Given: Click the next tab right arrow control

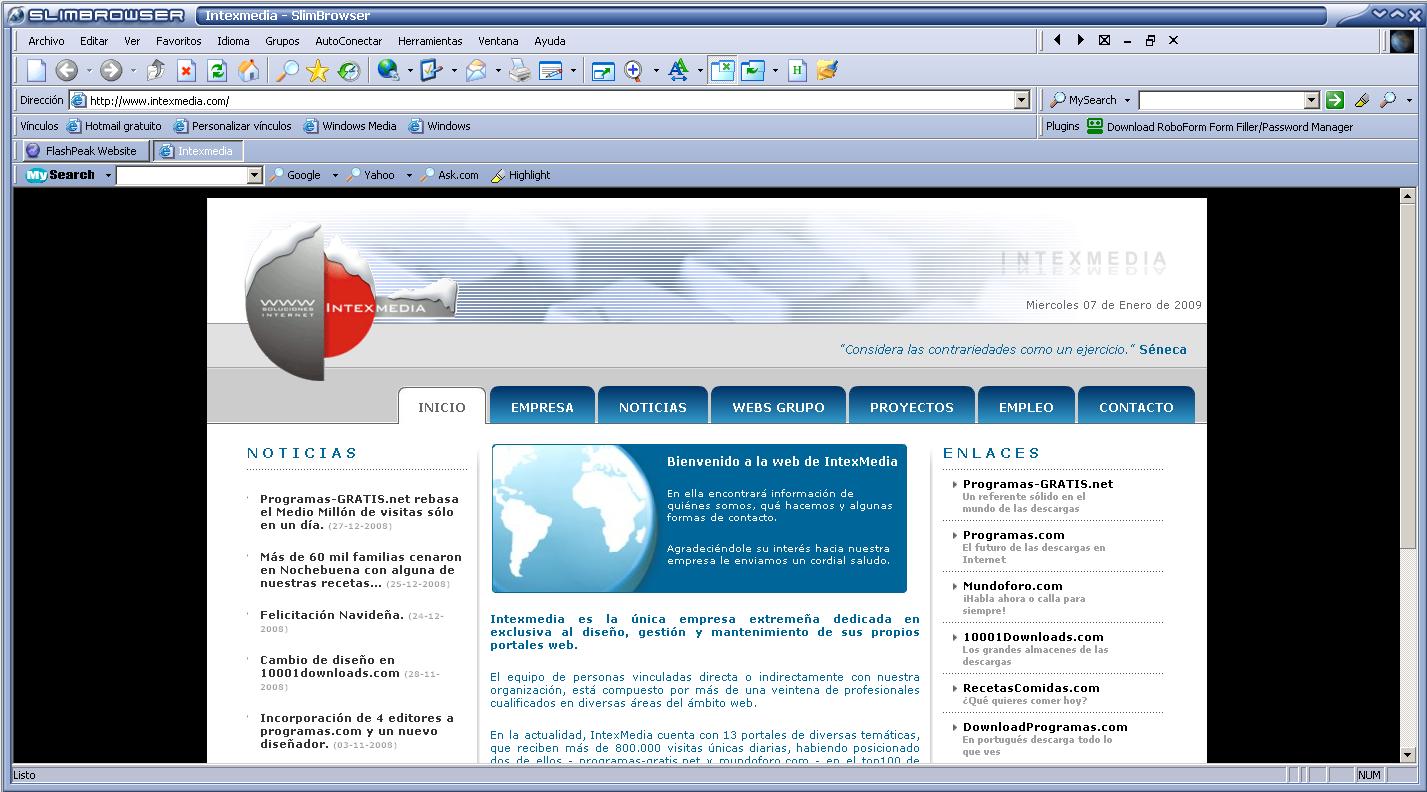Looking at the screenshot, I should [x=1080, y=40].
